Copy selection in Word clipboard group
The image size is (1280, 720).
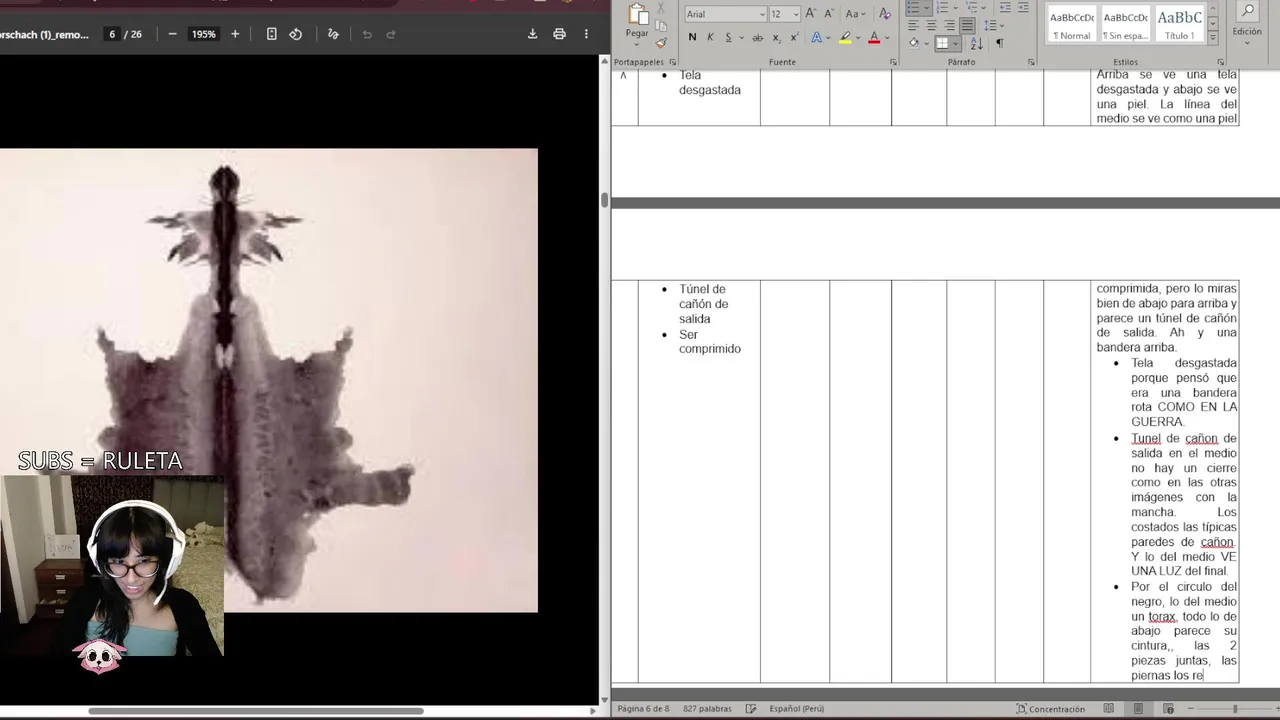click(661, 25)
